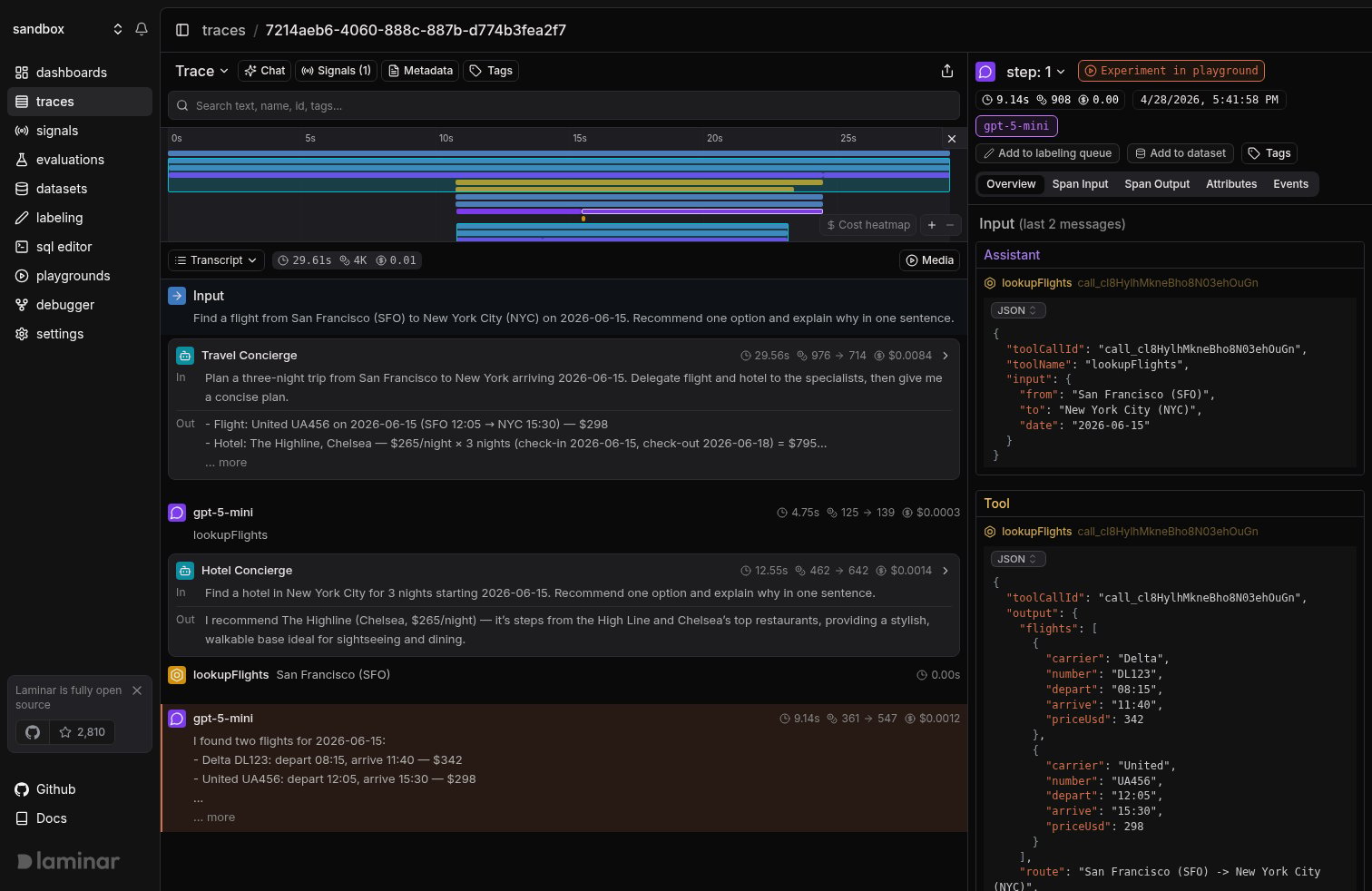Open the trace Tags button

click(491, 71)
